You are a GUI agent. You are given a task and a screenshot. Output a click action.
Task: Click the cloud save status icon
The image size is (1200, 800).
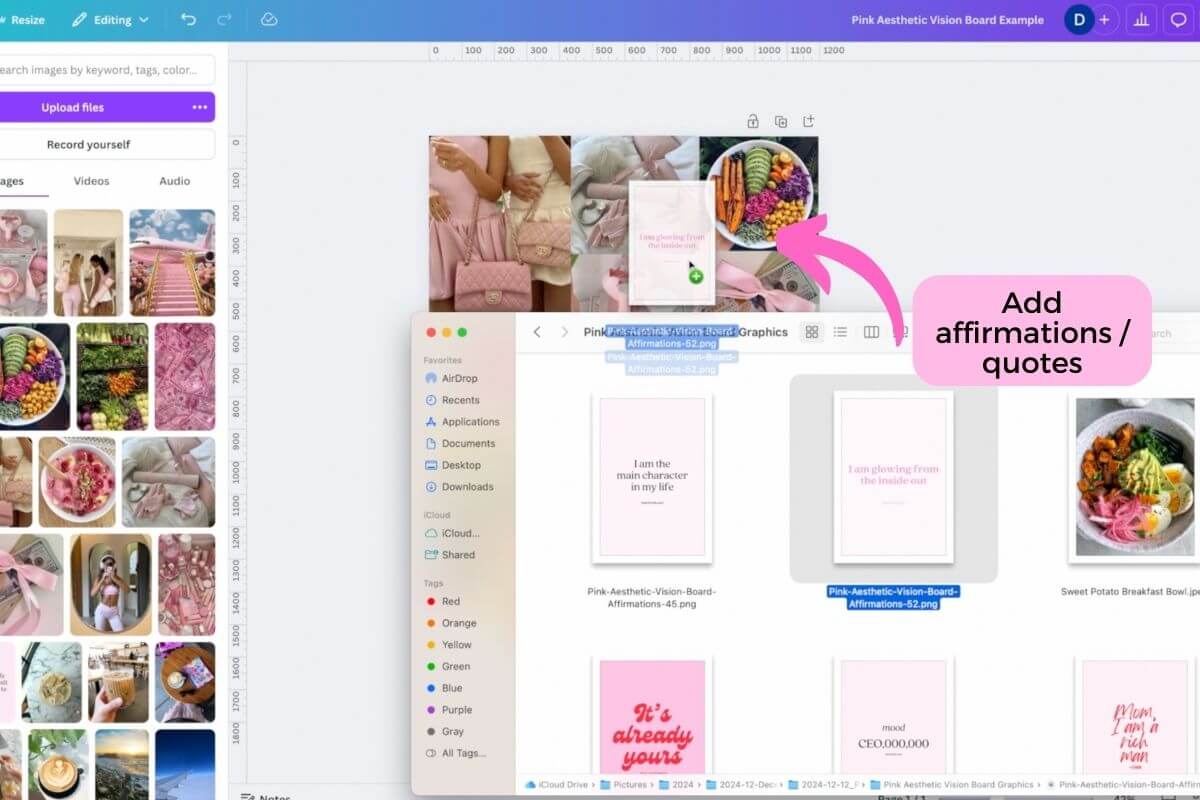click(x=268, y=19)
